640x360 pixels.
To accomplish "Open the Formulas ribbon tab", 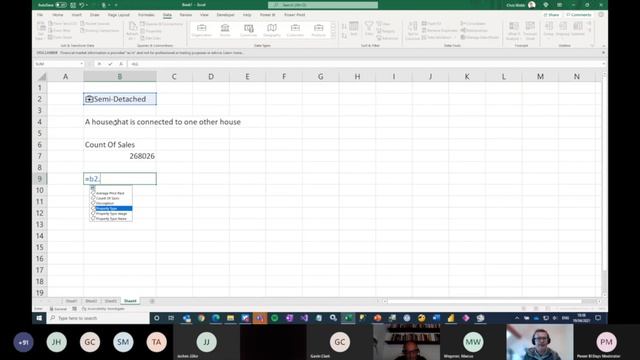I will point(146,15).
